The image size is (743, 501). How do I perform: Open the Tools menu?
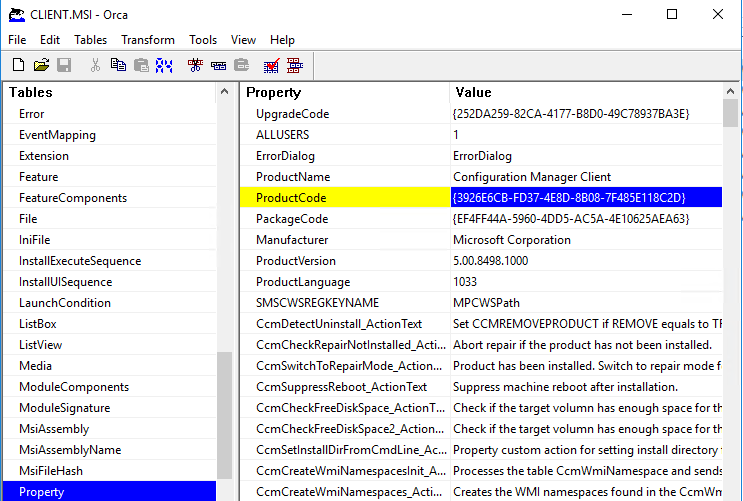pos(203,40)
